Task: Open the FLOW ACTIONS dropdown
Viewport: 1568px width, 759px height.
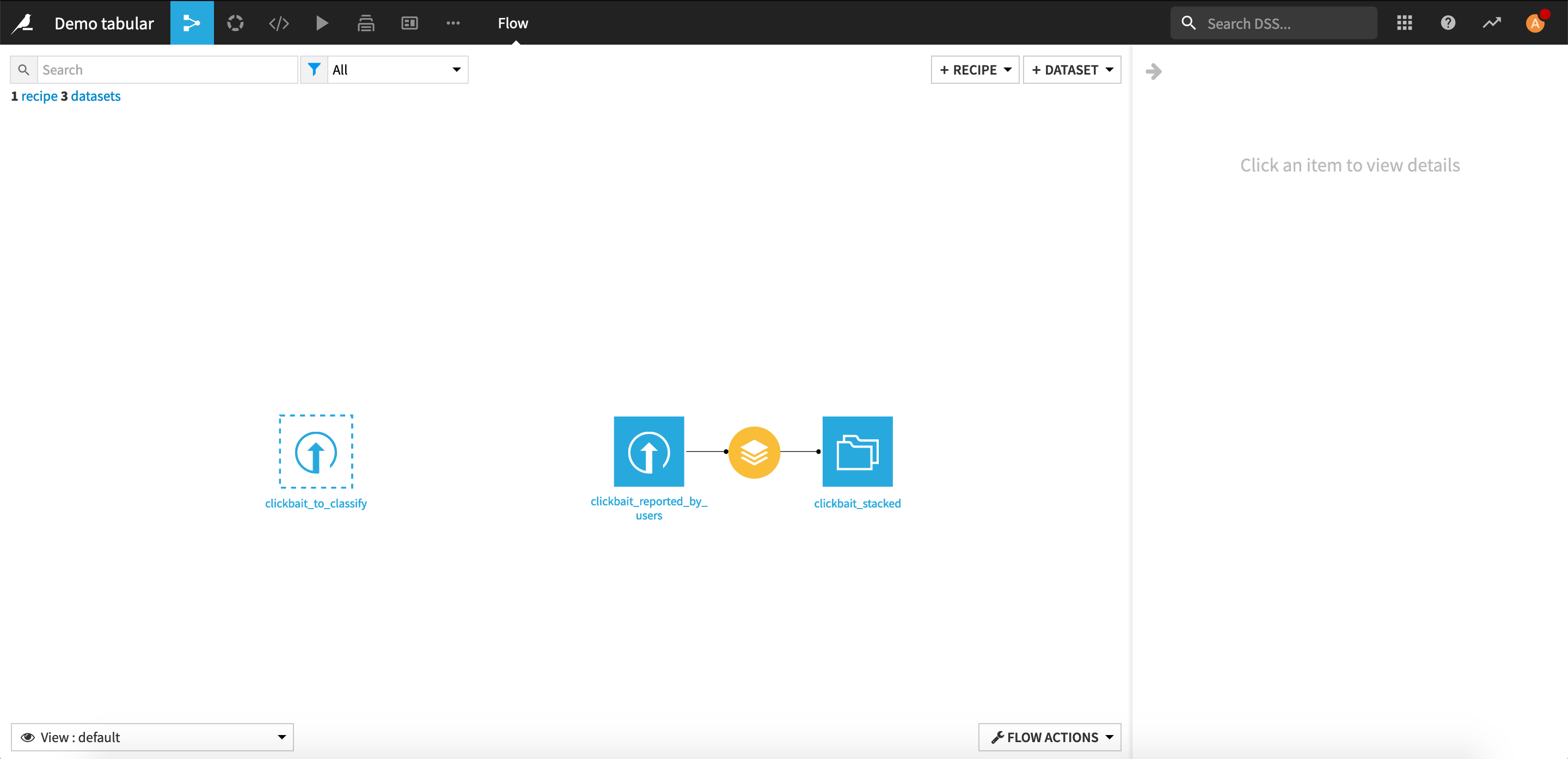Action: 1050,737
